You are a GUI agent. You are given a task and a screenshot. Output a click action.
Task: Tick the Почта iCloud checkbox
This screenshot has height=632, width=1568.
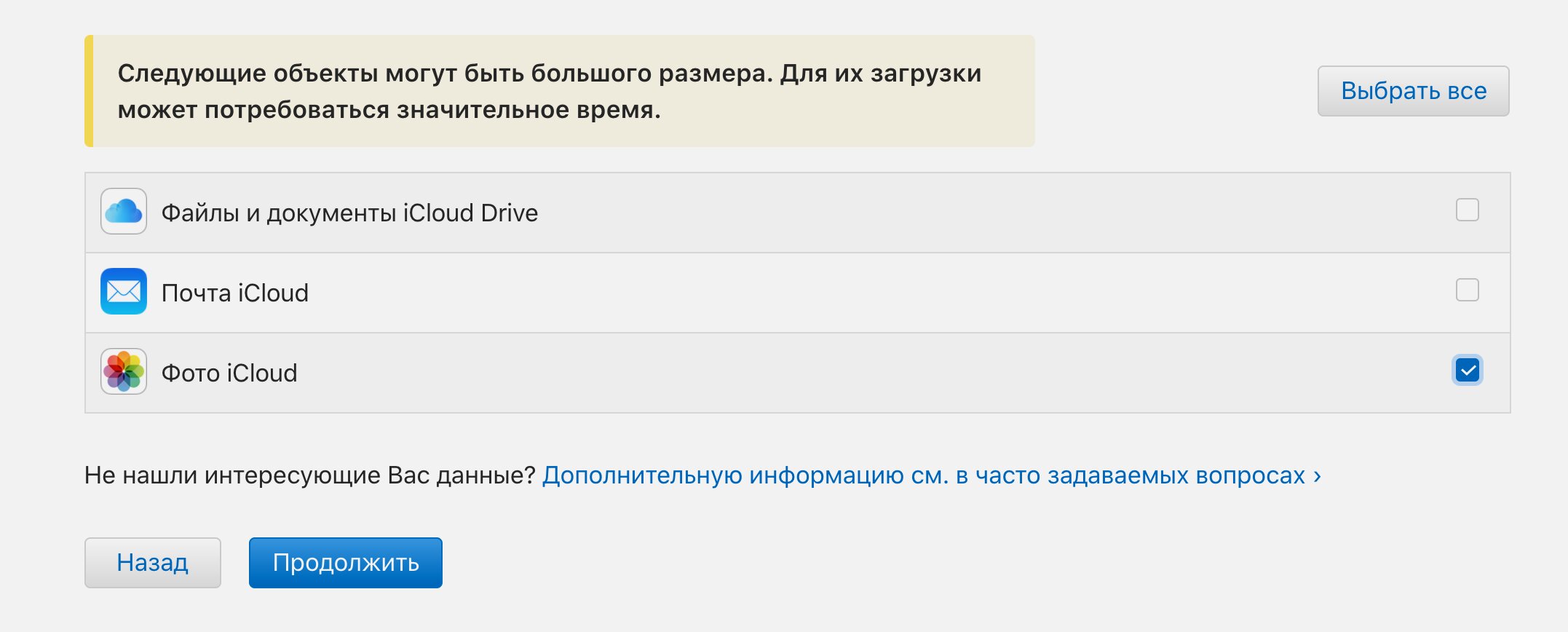1467,290
